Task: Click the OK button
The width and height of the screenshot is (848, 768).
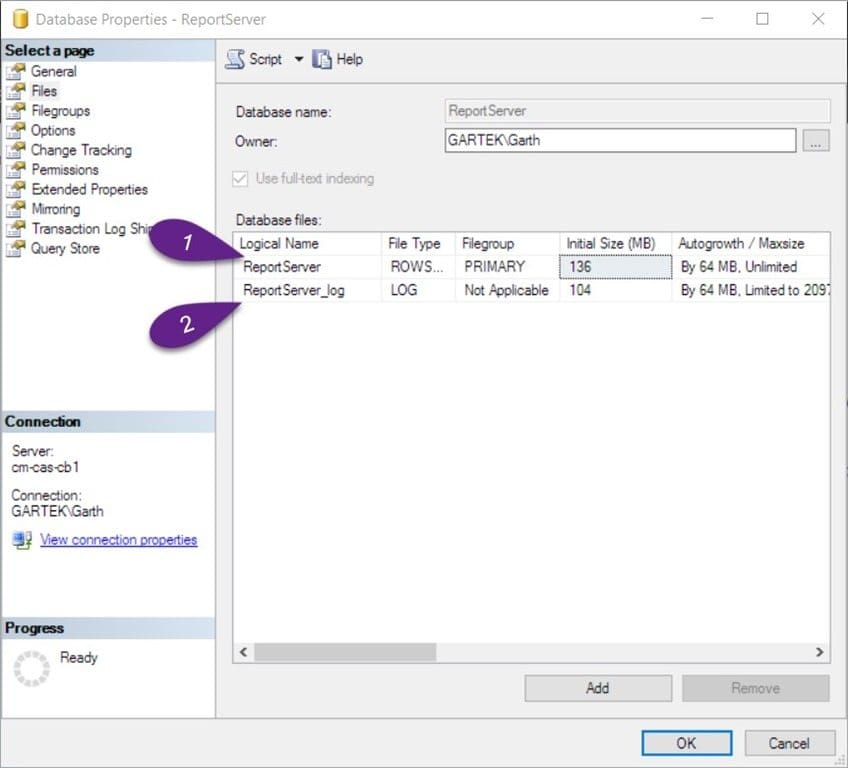Action: [687, 743]
